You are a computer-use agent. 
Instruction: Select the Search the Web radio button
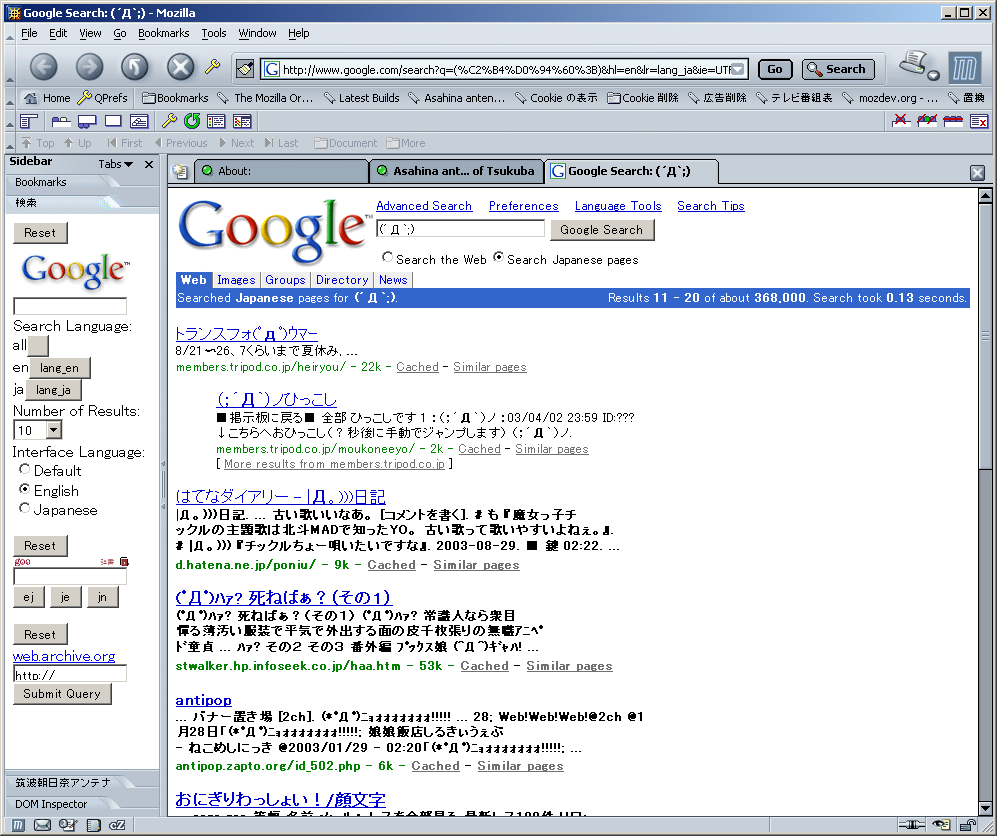(x=387, y=257)
